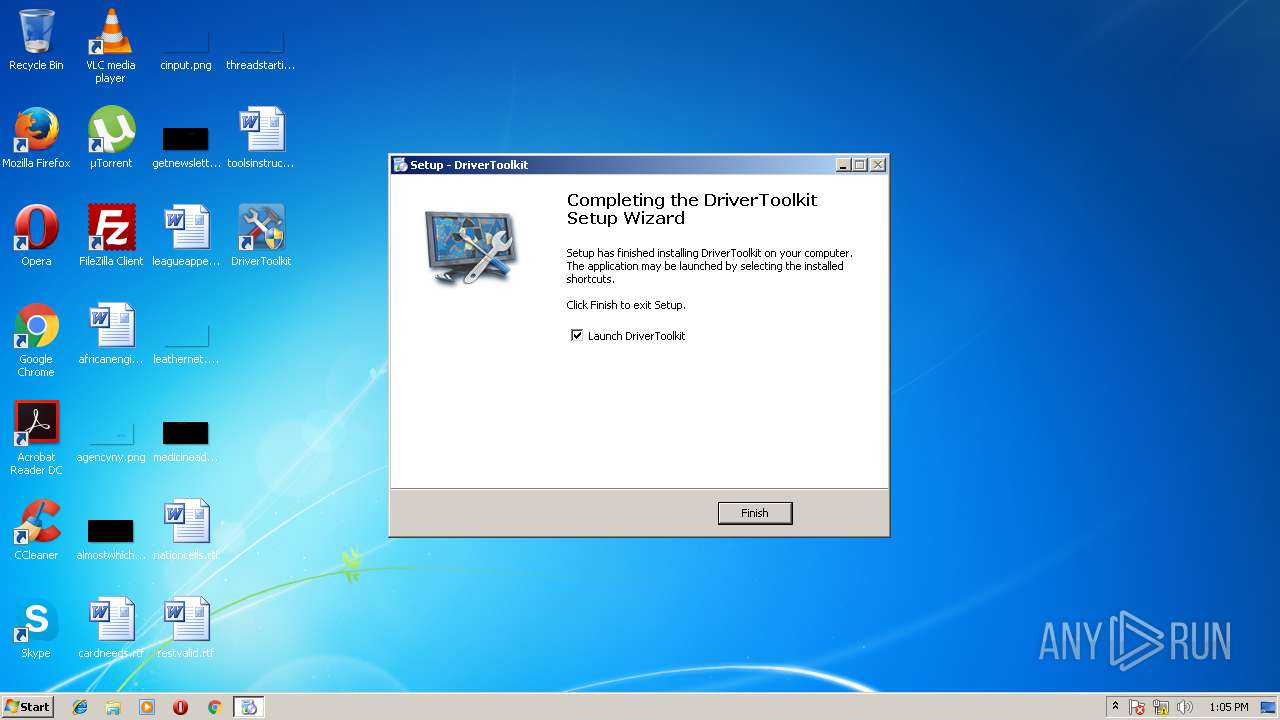Select the Mozilla Firefox desktop shortcut
The width and height of the screenshot is (1280, 720).
[36, 138]
